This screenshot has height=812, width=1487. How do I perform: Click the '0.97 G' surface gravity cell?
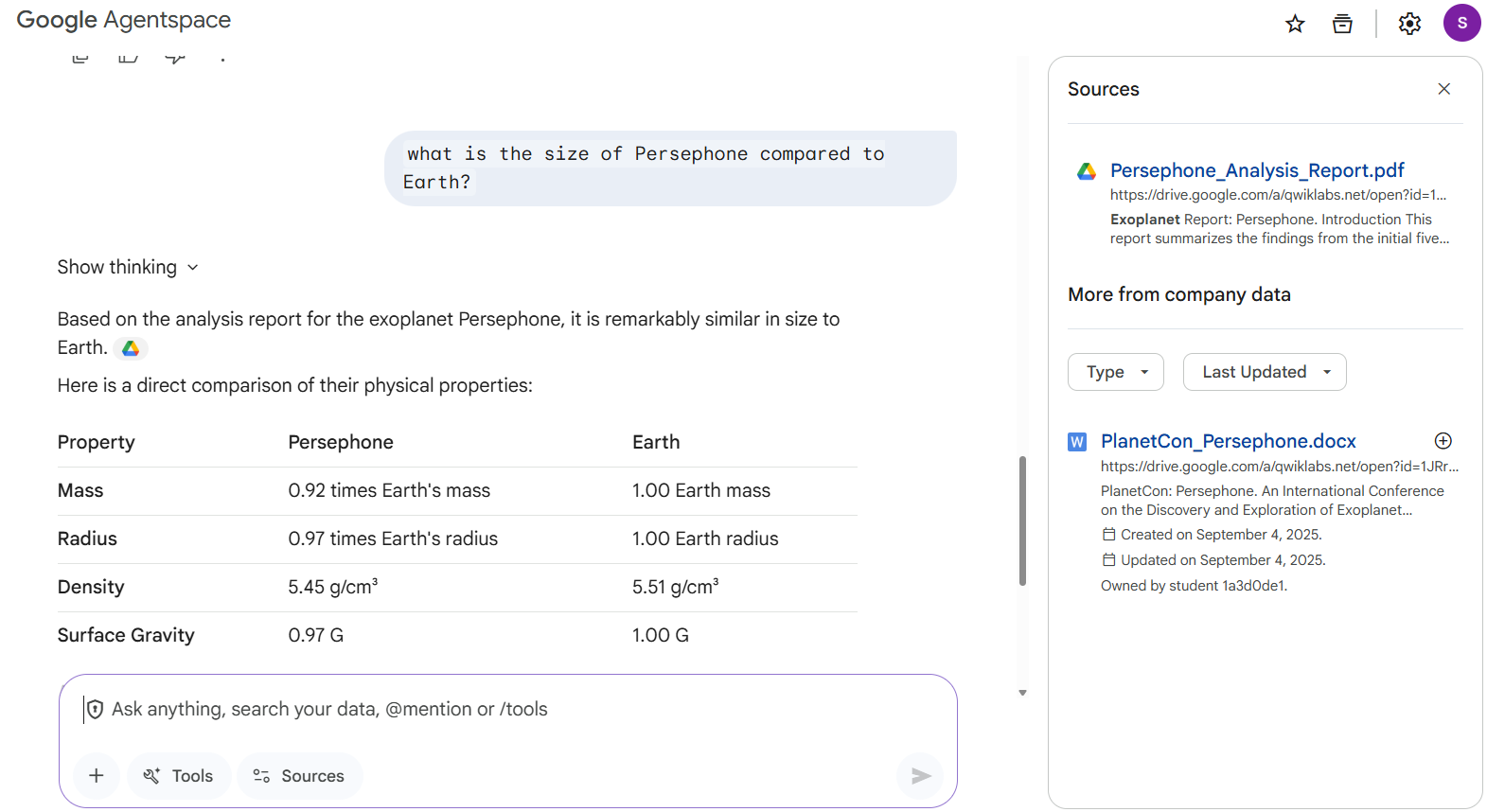point(316,635)
